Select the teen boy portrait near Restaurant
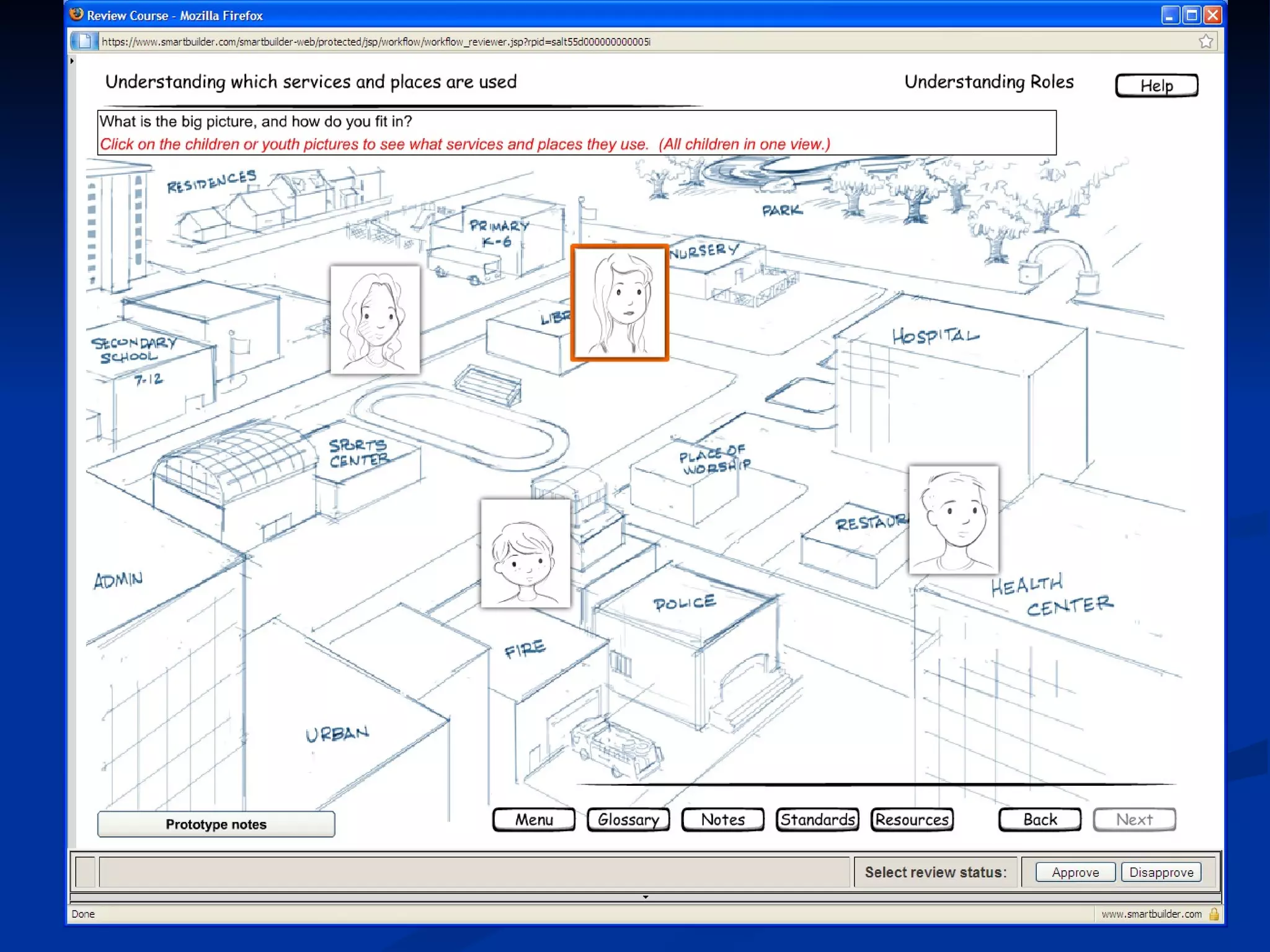This screenshot has width=1270, height=952. click(x=953, y=519)
